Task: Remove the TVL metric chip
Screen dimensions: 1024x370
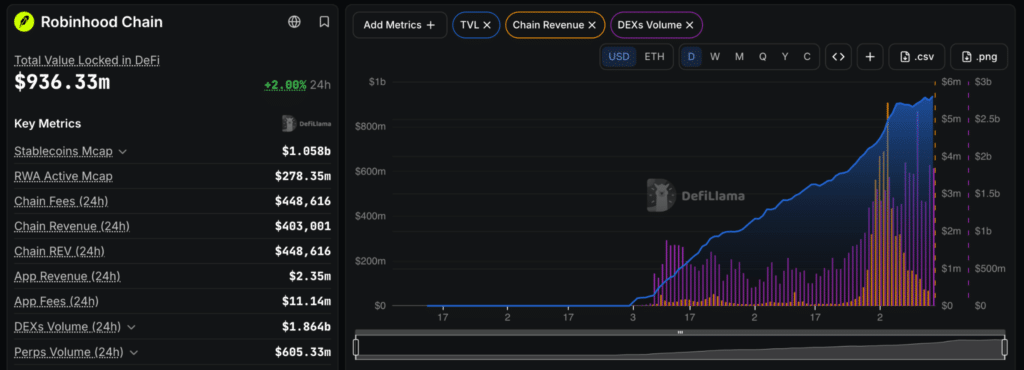Action: [487, 25]
